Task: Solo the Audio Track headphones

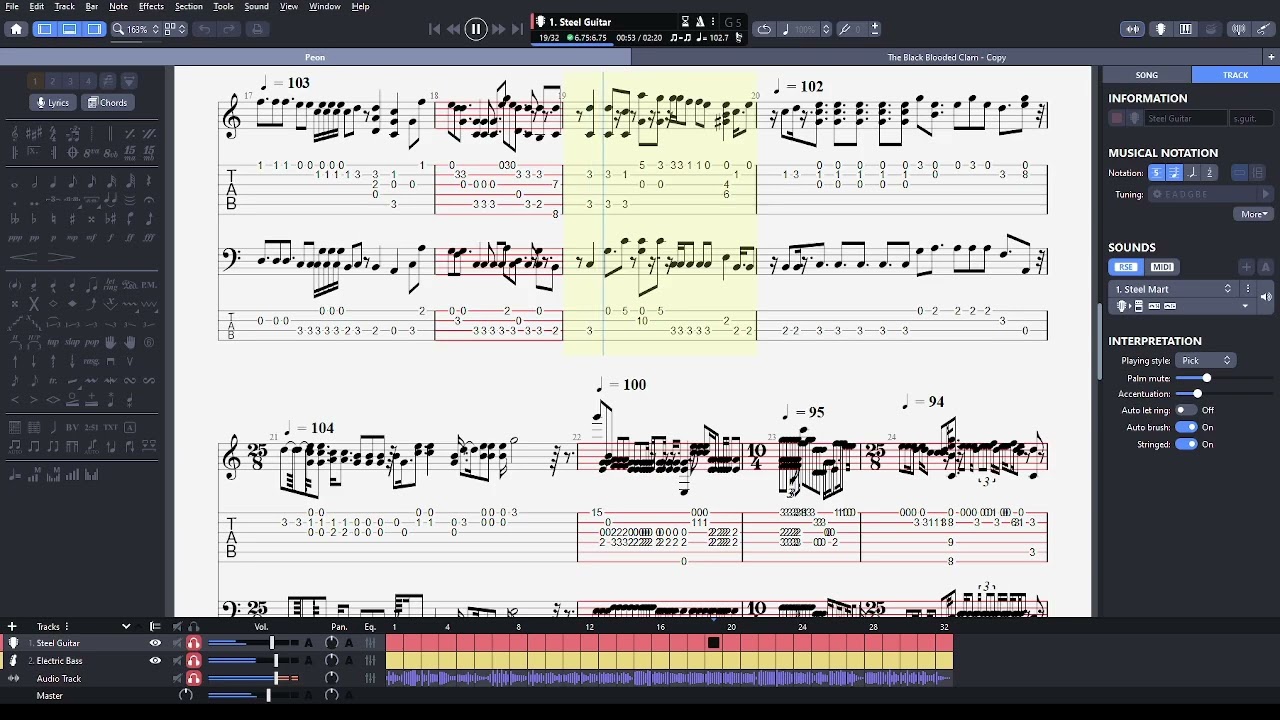Action: (x=194, y=678)
